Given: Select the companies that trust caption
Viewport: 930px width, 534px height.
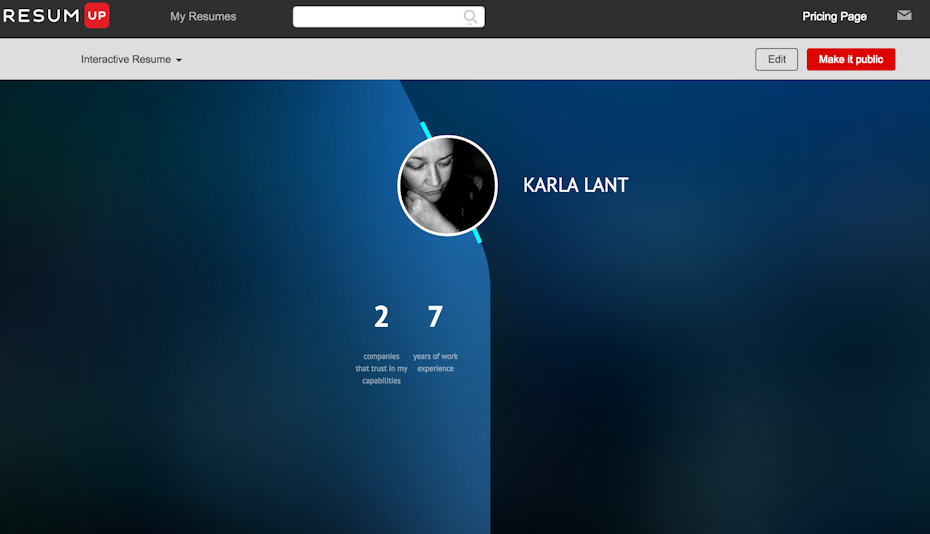Looking at the screenshot, I should (x=381, y=368).
